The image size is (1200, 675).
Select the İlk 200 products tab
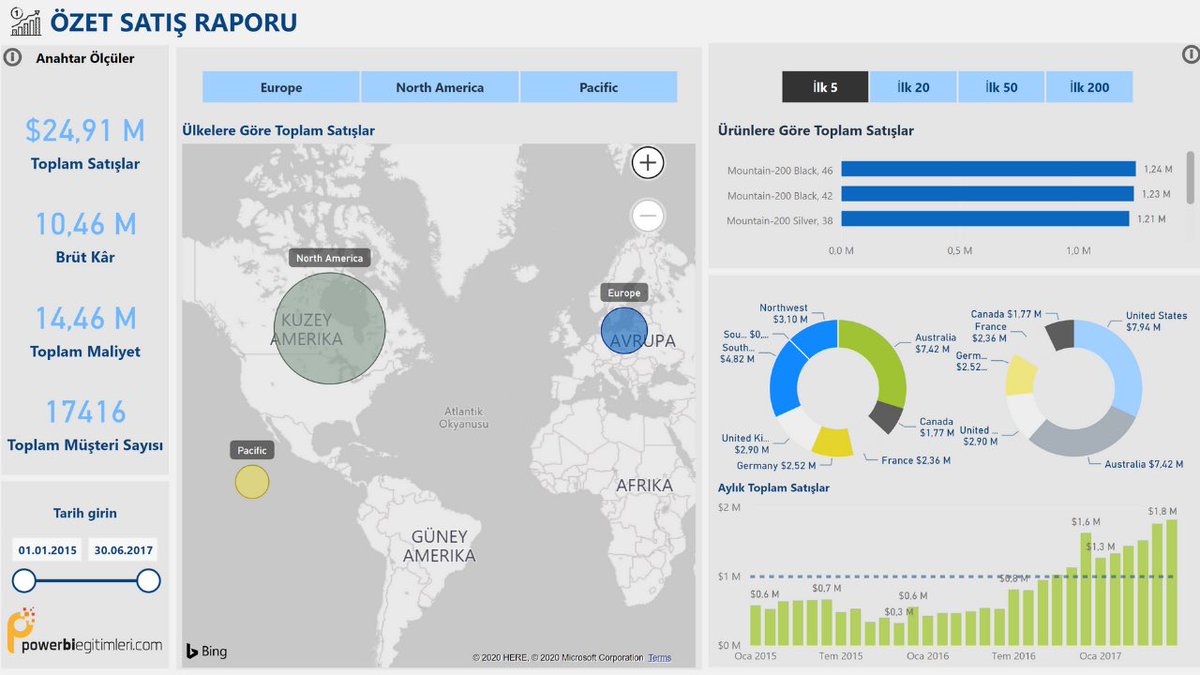1089,87
